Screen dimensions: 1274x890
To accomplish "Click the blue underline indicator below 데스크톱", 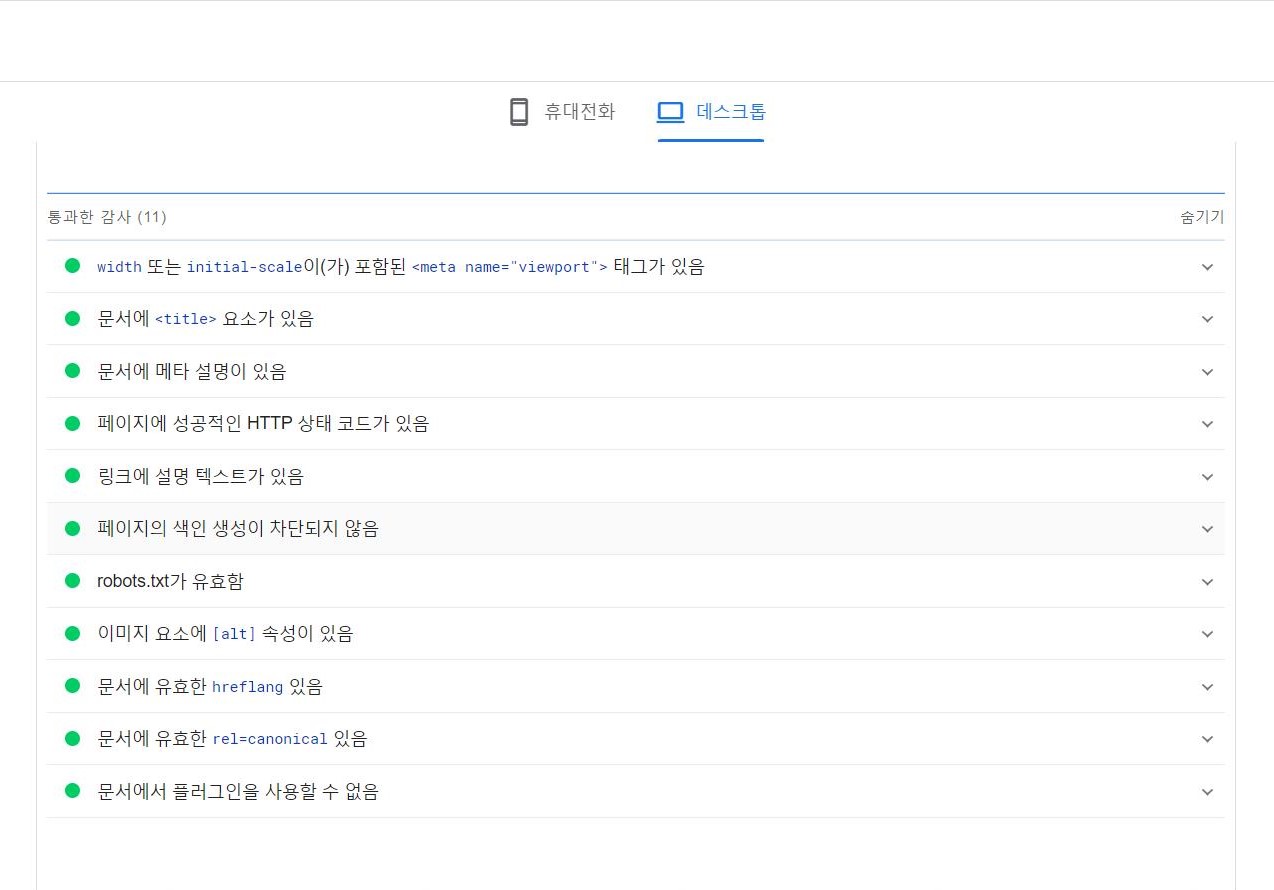I will (710, 140).
